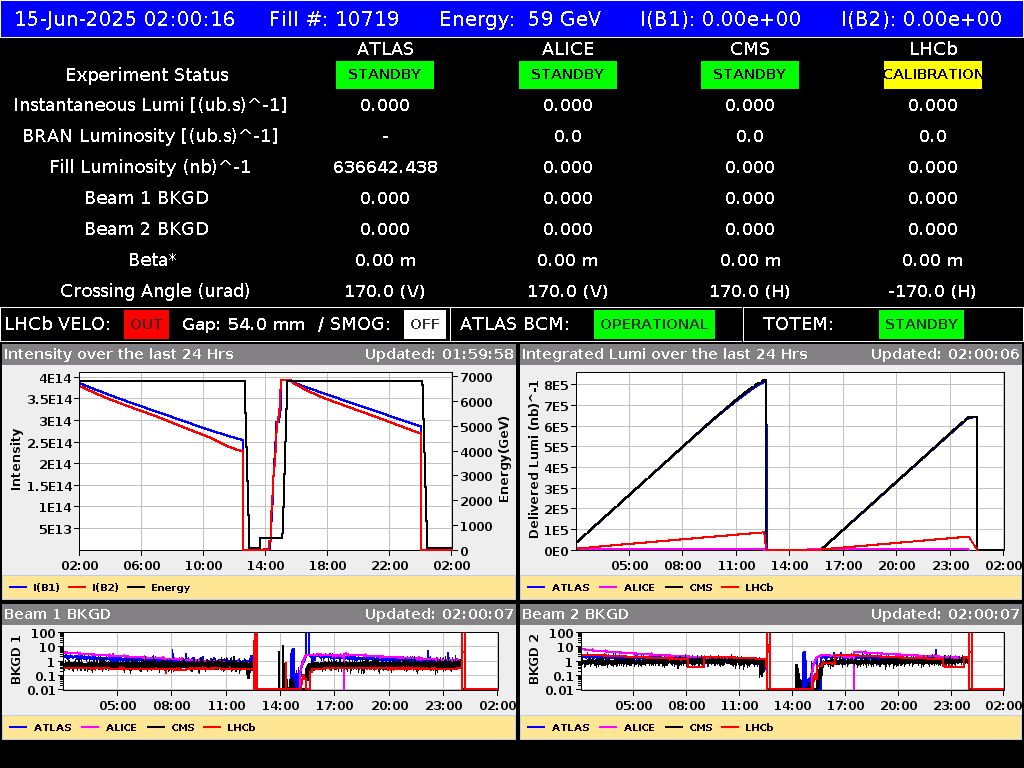Click the TOTEM STANDBY badge
This screenshot has height=768, width=1024.
click(x=921, y=324)
